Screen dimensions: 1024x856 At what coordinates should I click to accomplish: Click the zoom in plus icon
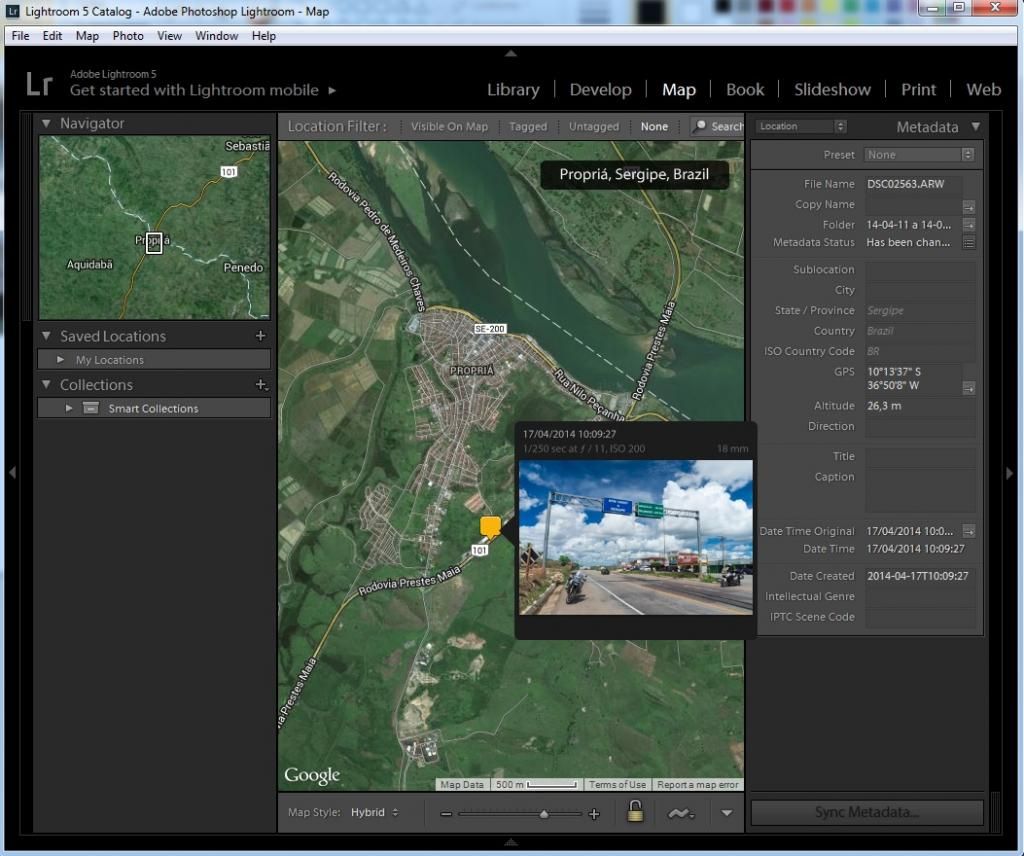pos(594,814)
